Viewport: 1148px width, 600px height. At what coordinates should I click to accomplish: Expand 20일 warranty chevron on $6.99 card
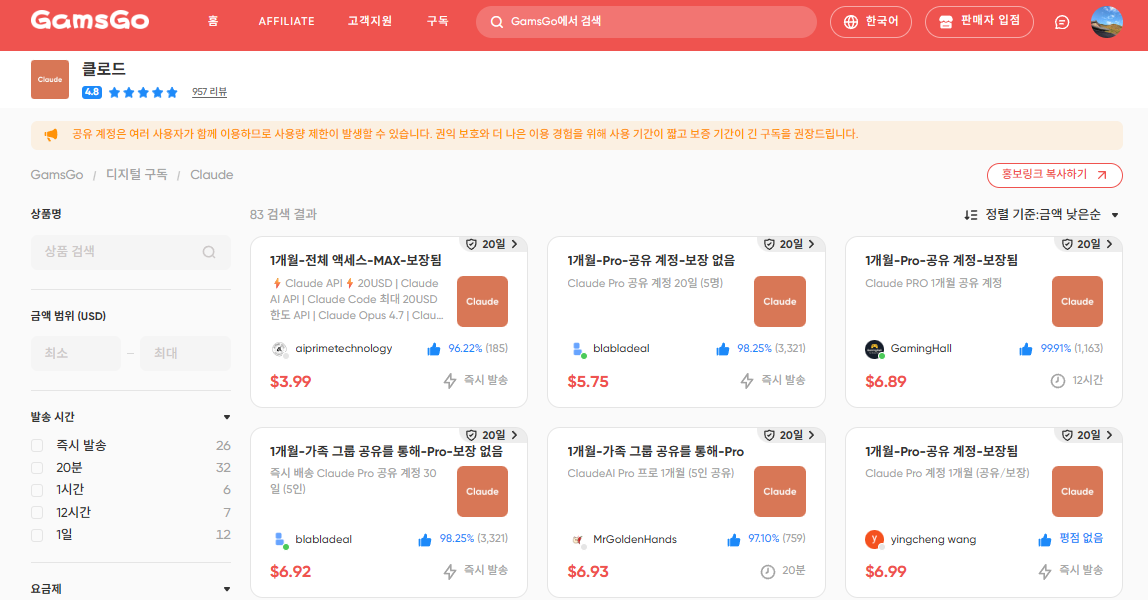coord(1110,435)
